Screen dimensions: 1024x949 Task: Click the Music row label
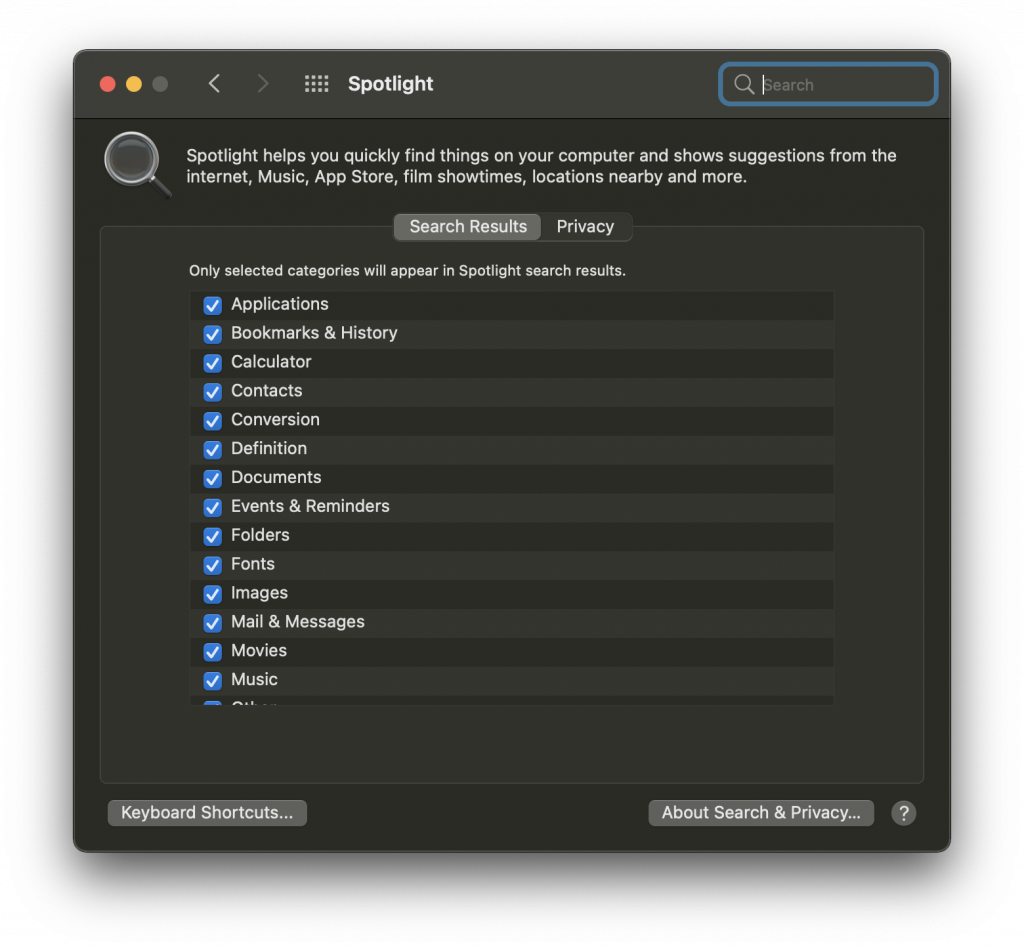[x=254, y=679]
